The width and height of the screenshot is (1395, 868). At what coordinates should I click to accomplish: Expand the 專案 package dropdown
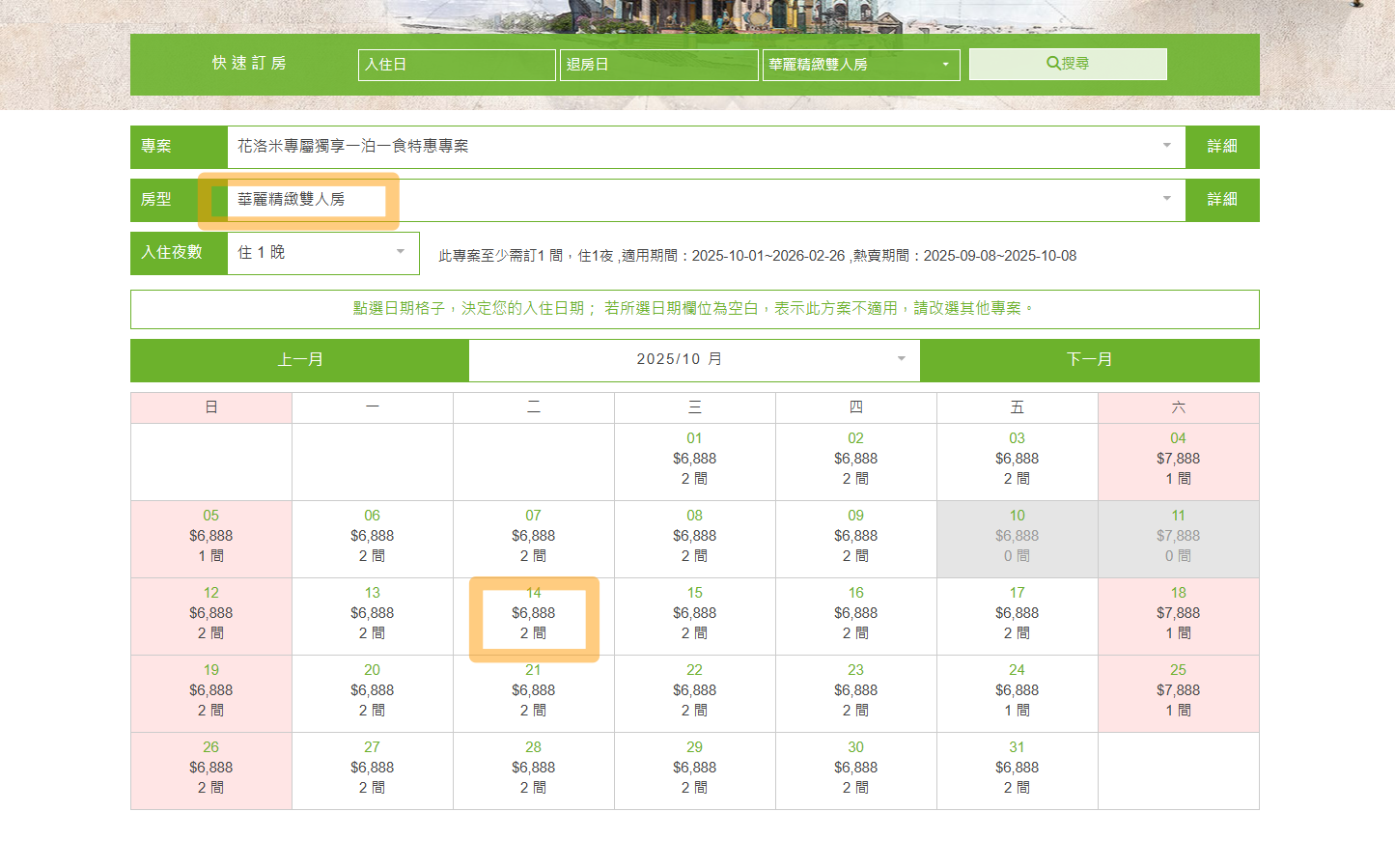point(705,147)
